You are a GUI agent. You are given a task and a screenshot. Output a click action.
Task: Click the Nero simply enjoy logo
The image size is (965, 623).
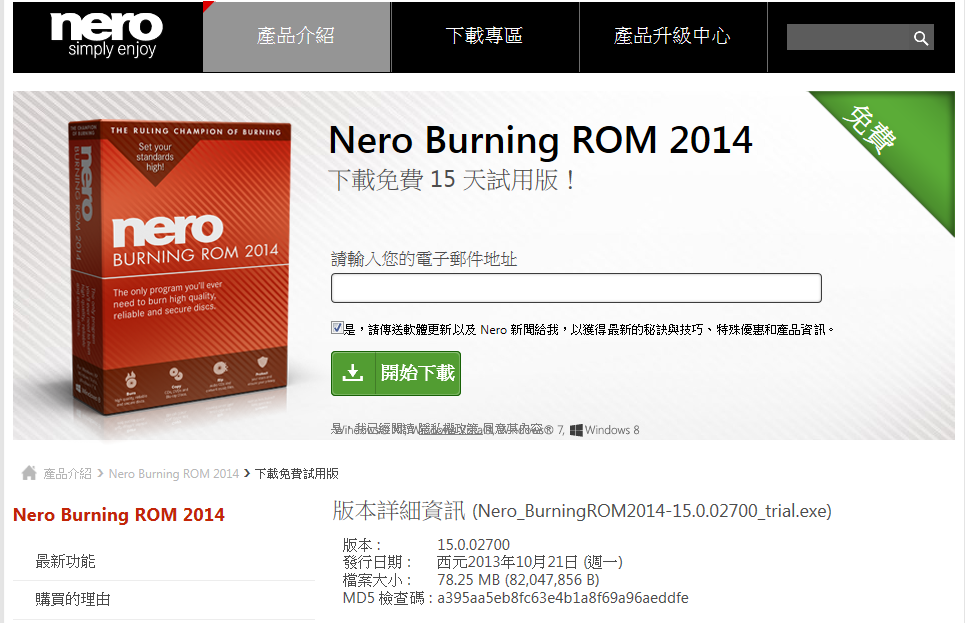106,35
